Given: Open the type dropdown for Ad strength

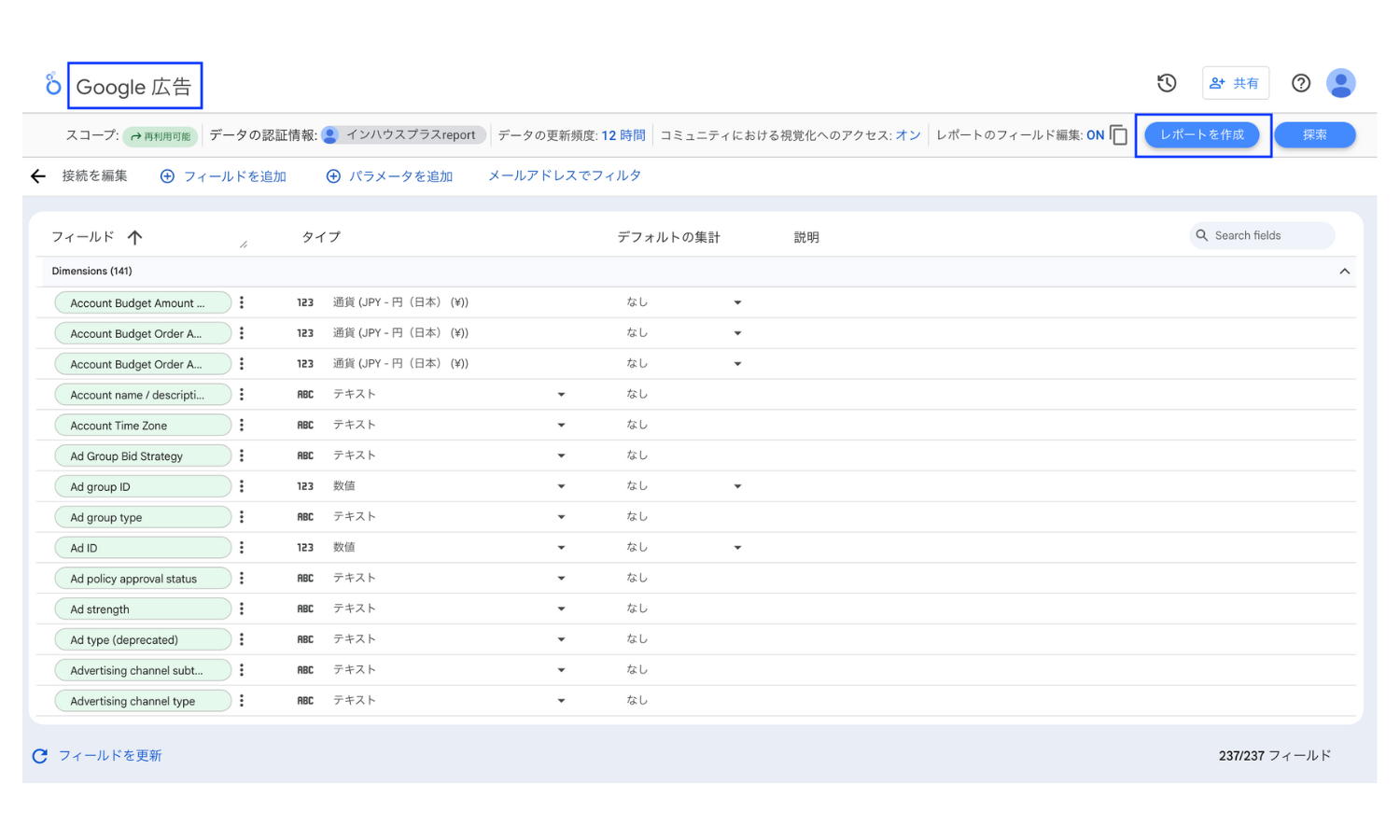Looking at the screenshot, I should pos(561,608).
